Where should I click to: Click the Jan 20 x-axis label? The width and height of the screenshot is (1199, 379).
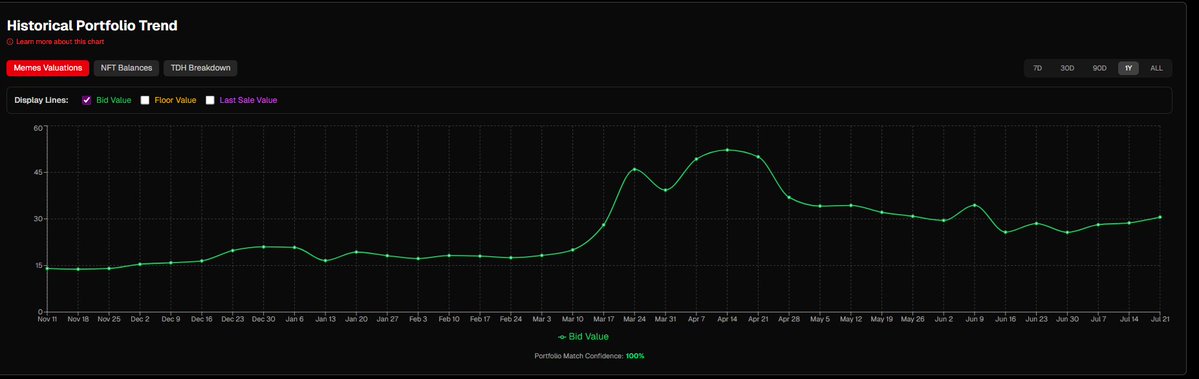[356, 319]
